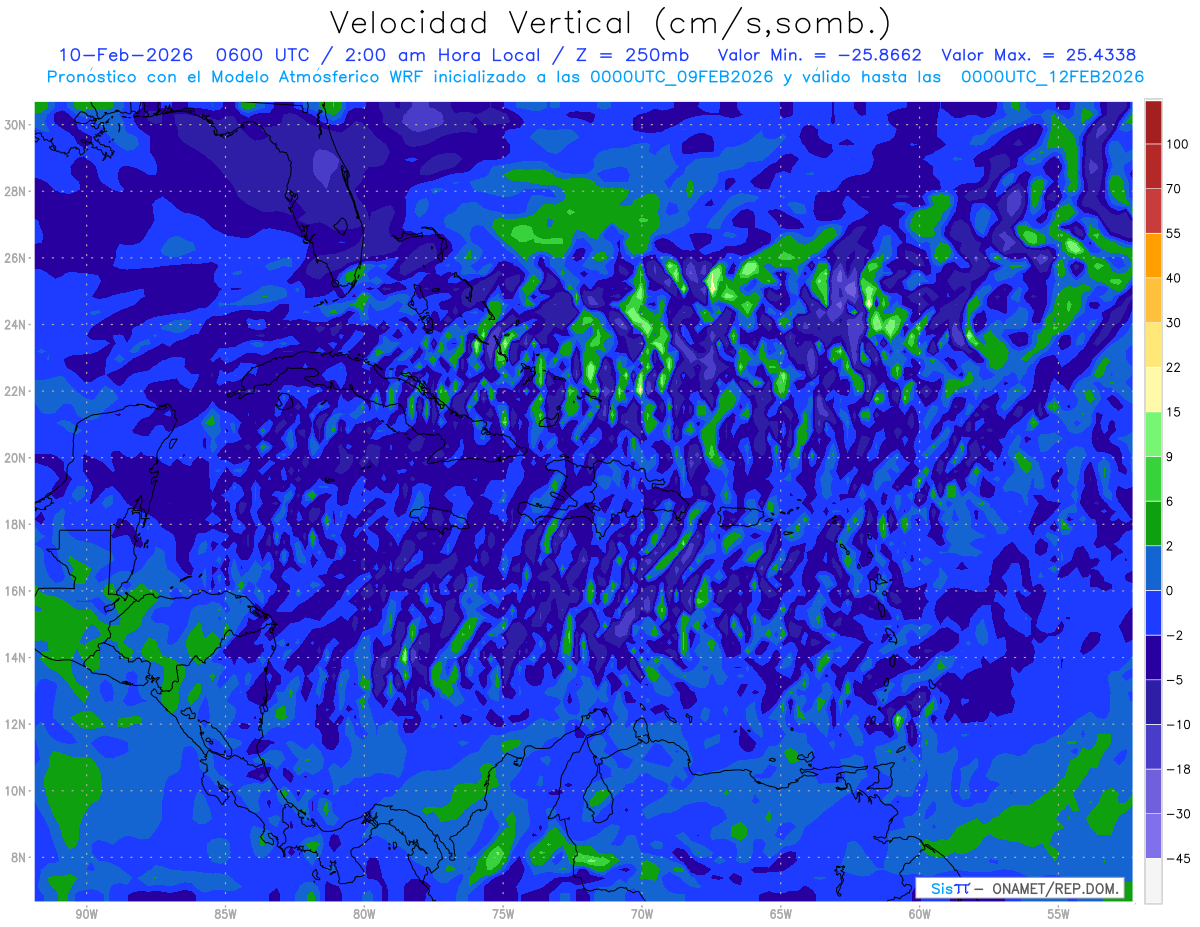The height and width of the screenshot is (927, 1200).
Task: Click the title "Velocidad Vertical (cm/s,somb.)"
Action: coord(609,23)
